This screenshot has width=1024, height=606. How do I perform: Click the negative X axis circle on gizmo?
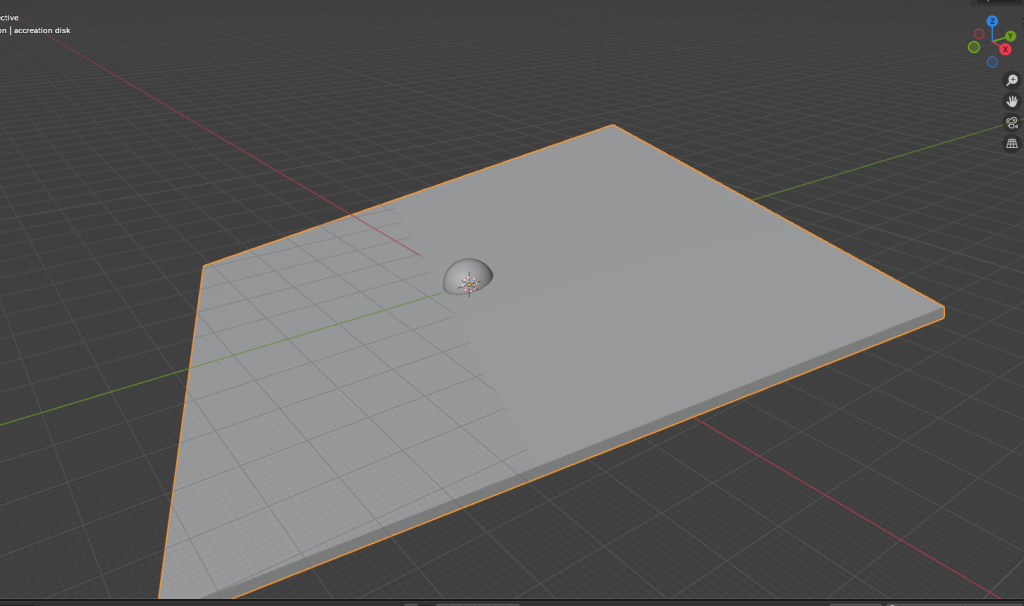click(x=979, y=34)
